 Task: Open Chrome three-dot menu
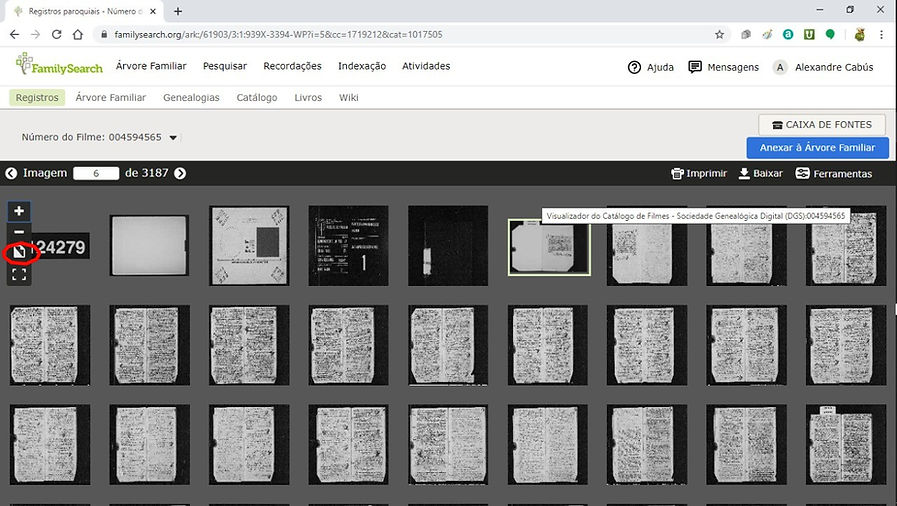click(x=882, y=34)
